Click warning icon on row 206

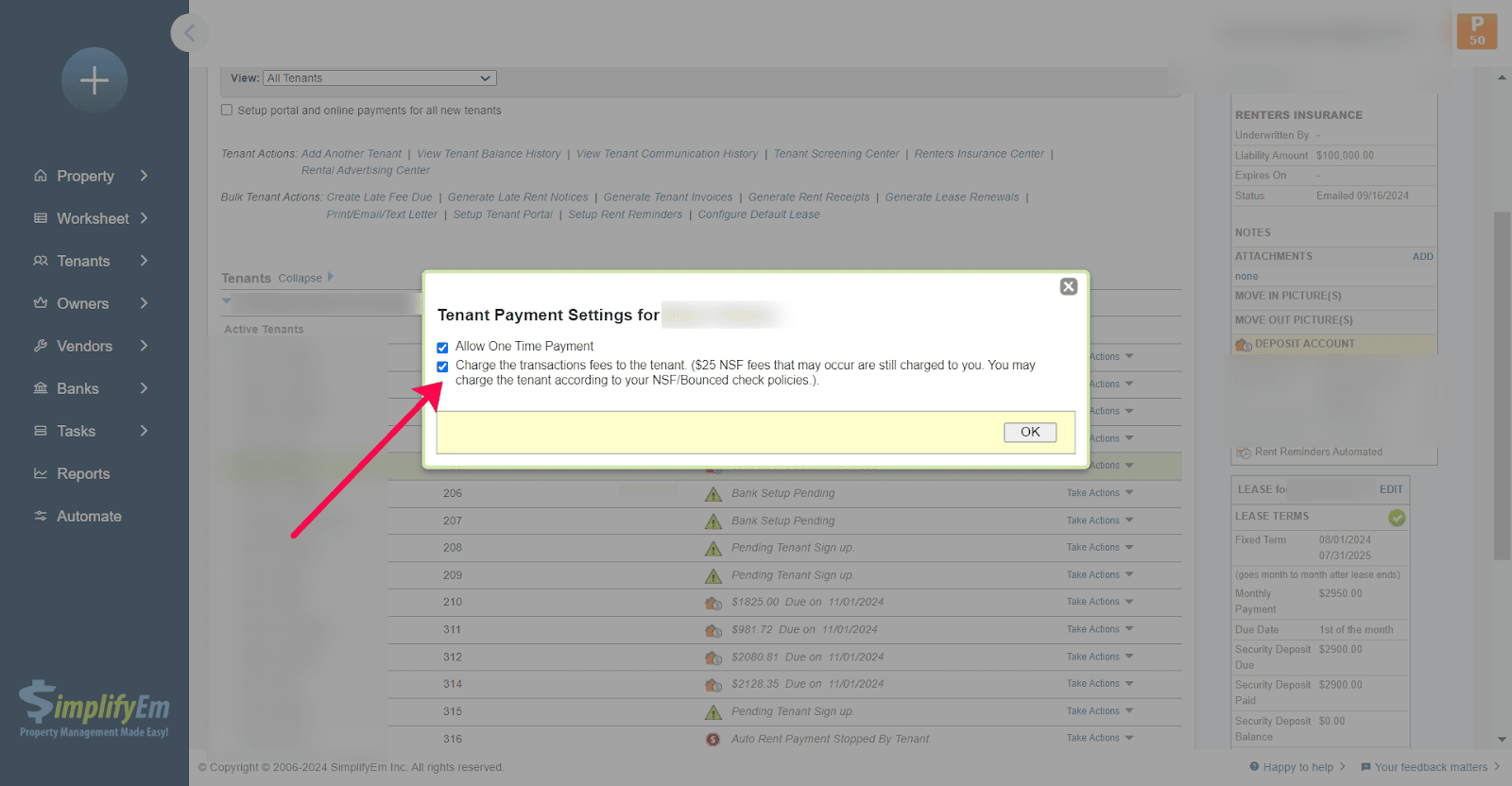(x=713, y=494)
